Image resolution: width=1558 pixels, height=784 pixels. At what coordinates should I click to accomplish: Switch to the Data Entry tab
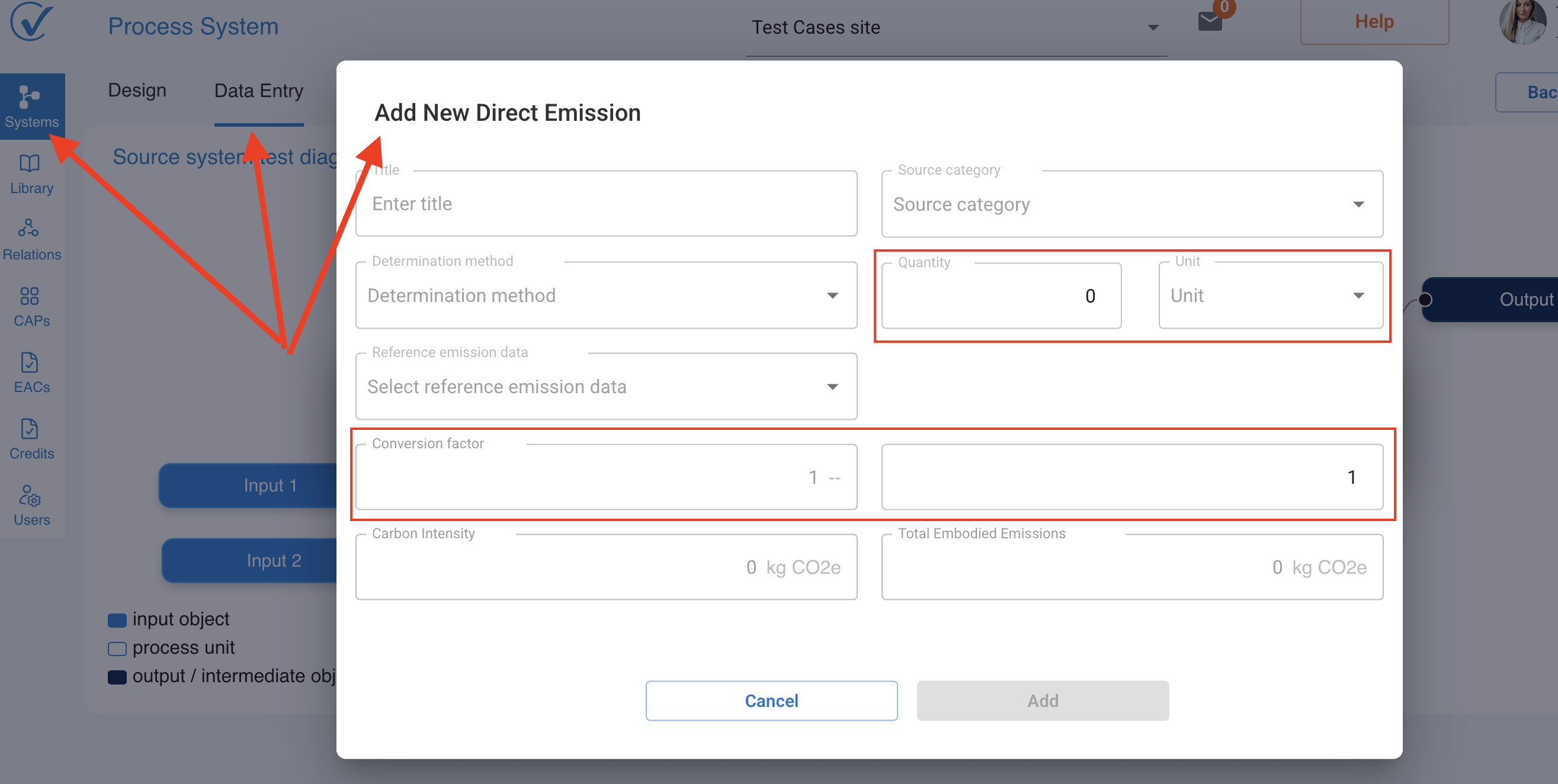pos(259,91)
